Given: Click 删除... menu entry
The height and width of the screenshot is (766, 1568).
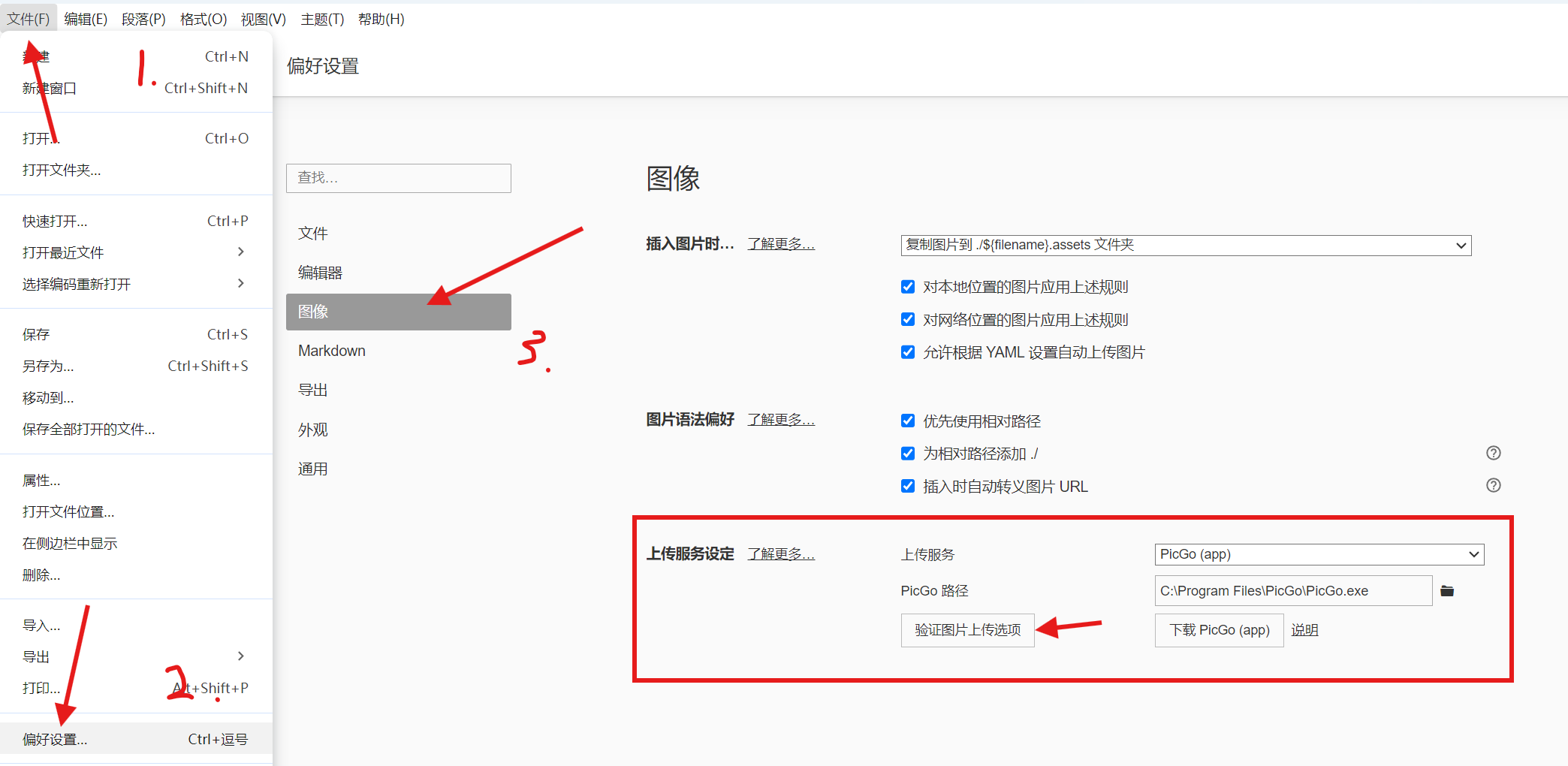Looking at the screenshot, I should [x=136, y=574].
